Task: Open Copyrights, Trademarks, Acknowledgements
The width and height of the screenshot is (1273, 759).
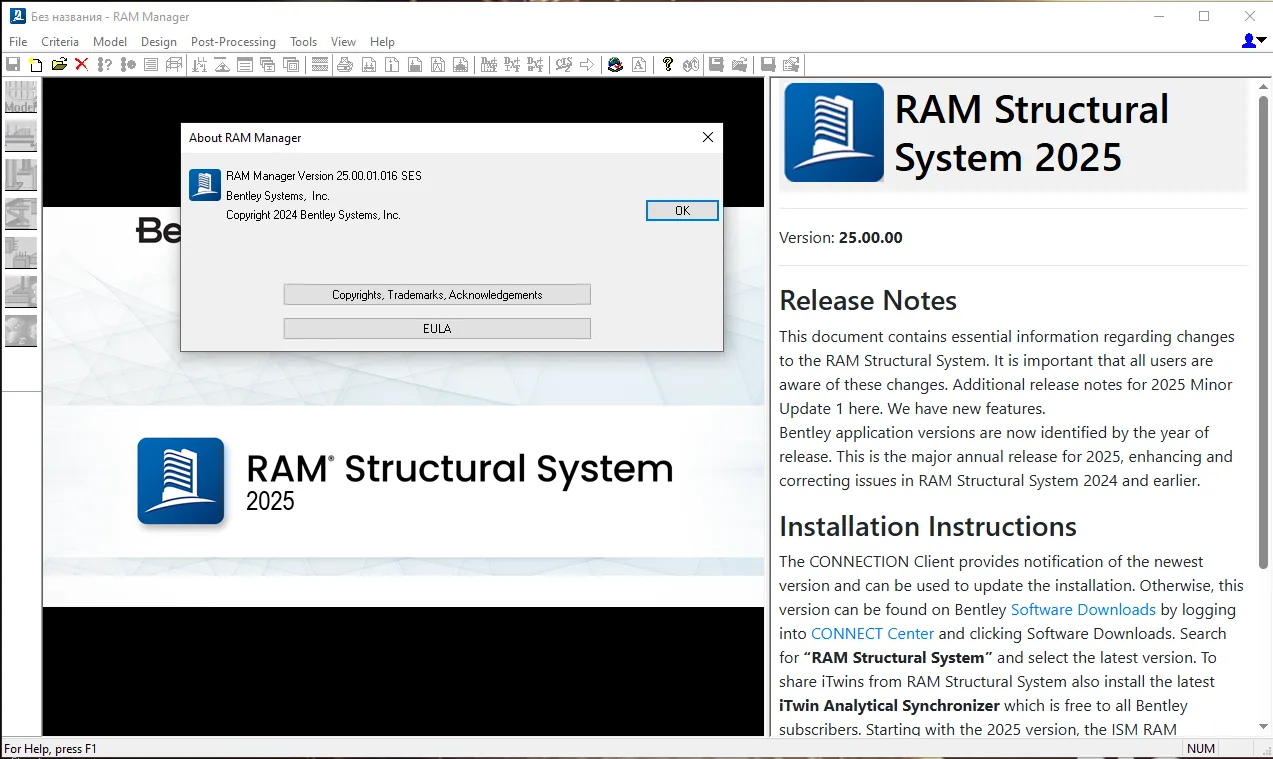Action: point(437,295)
